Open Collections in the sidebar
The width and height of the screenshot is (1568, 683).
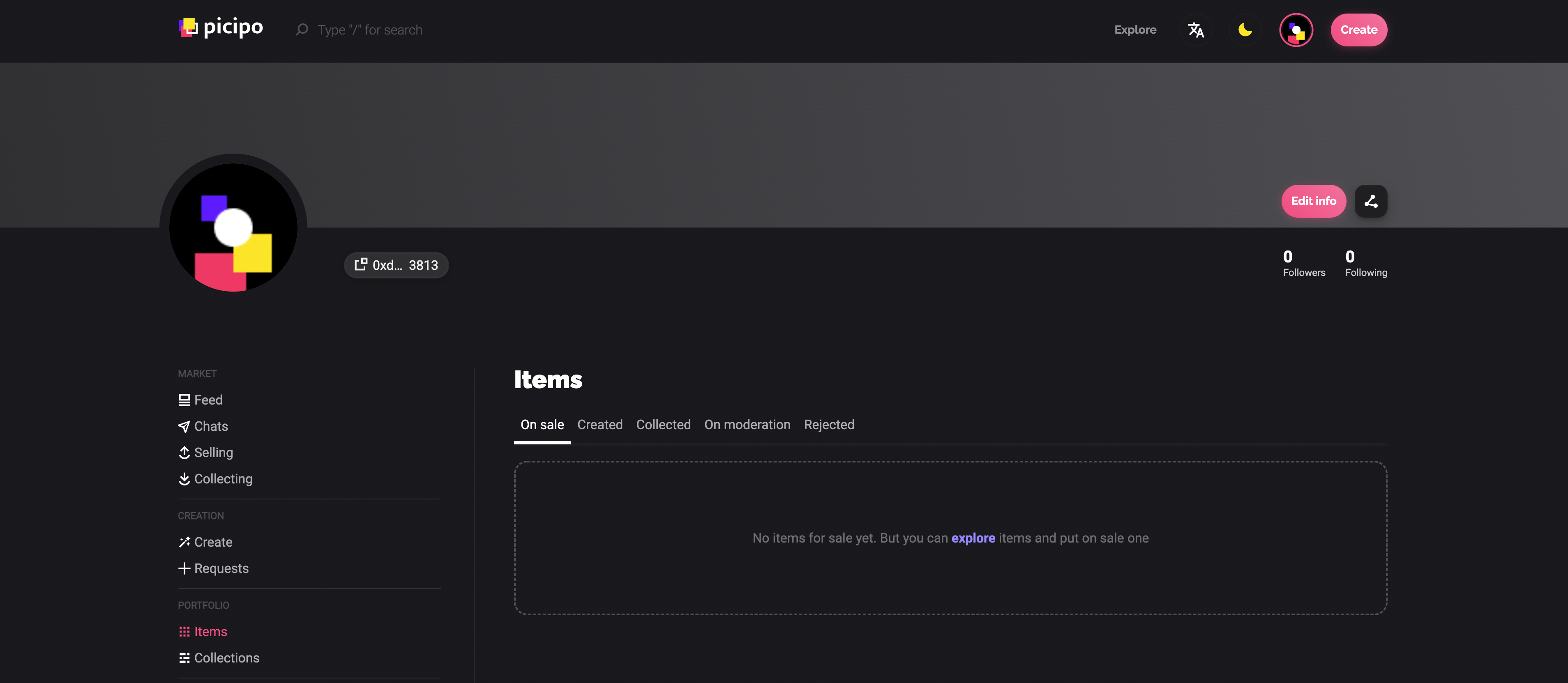[219, 658]
